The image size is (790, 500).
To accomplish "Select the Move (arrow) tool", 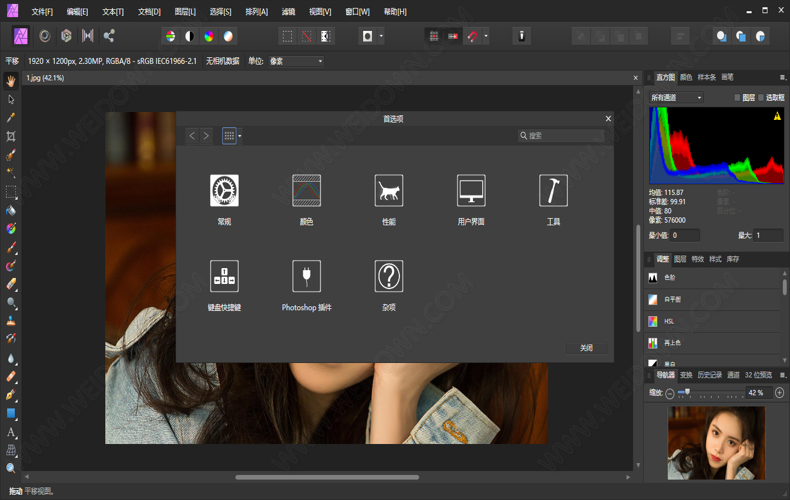I will [x=11, y=99].
